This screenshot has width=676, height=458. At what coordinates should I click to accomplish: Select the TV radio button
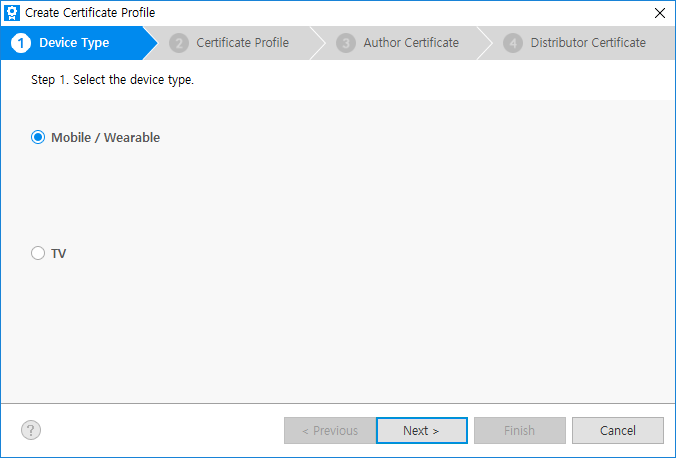tap(38, 254)
